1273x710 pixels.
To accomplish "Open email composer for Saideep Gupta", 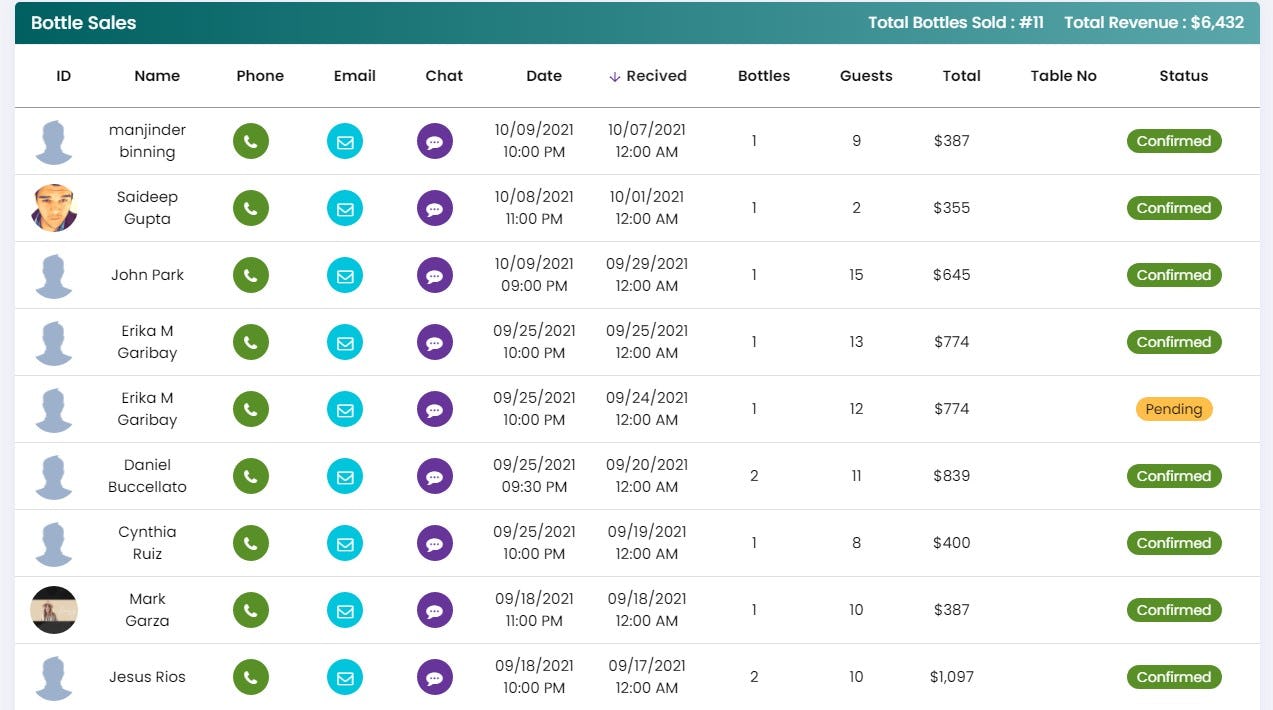I will [x=345, y=208].
